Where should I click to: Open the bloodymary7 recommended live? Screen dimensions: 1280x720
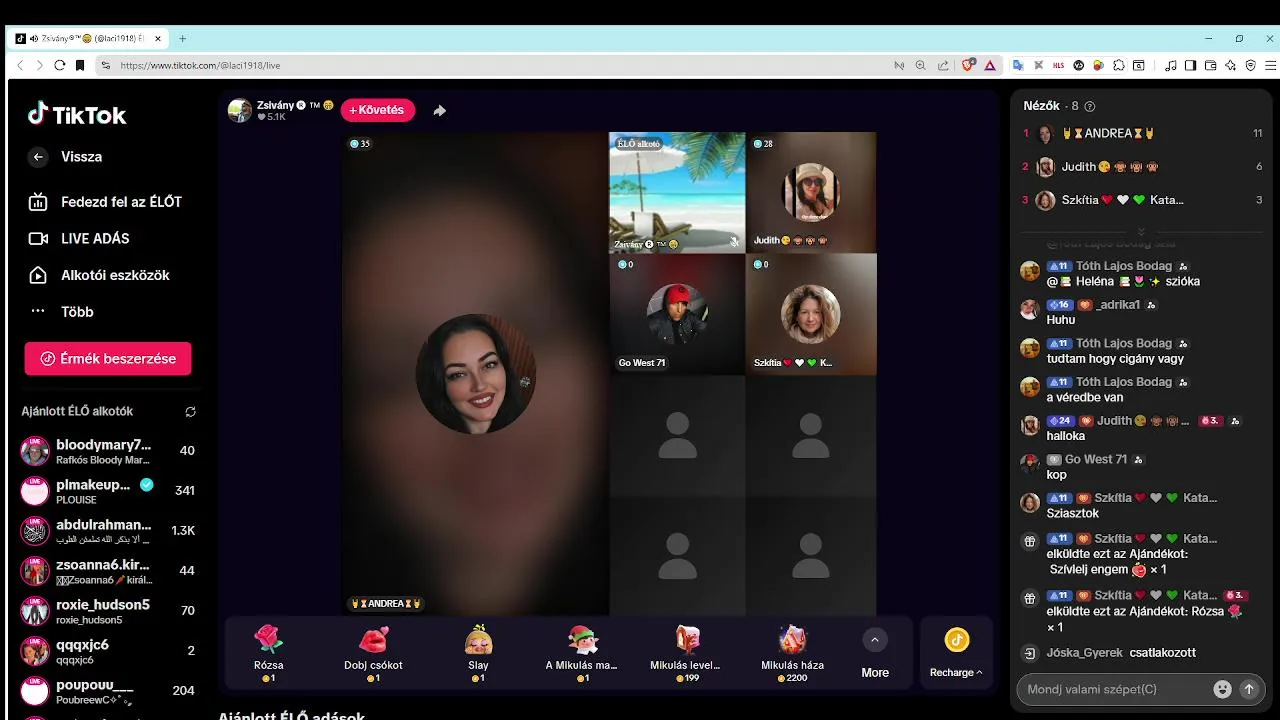pyautogui.click(x=108, y=451)
